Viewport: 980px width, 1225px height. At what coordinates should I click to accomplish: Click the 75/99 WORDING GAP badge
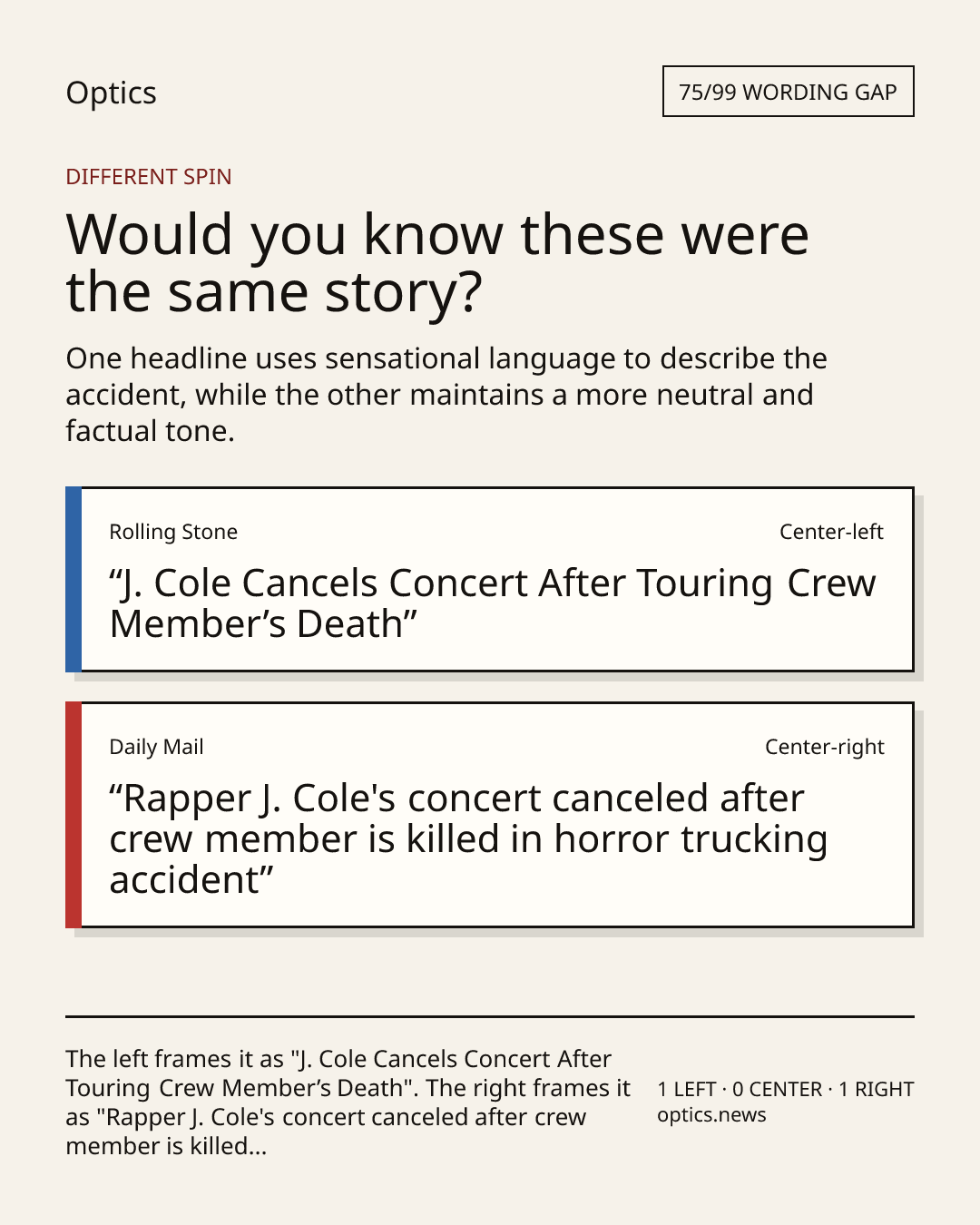(788, 92)
